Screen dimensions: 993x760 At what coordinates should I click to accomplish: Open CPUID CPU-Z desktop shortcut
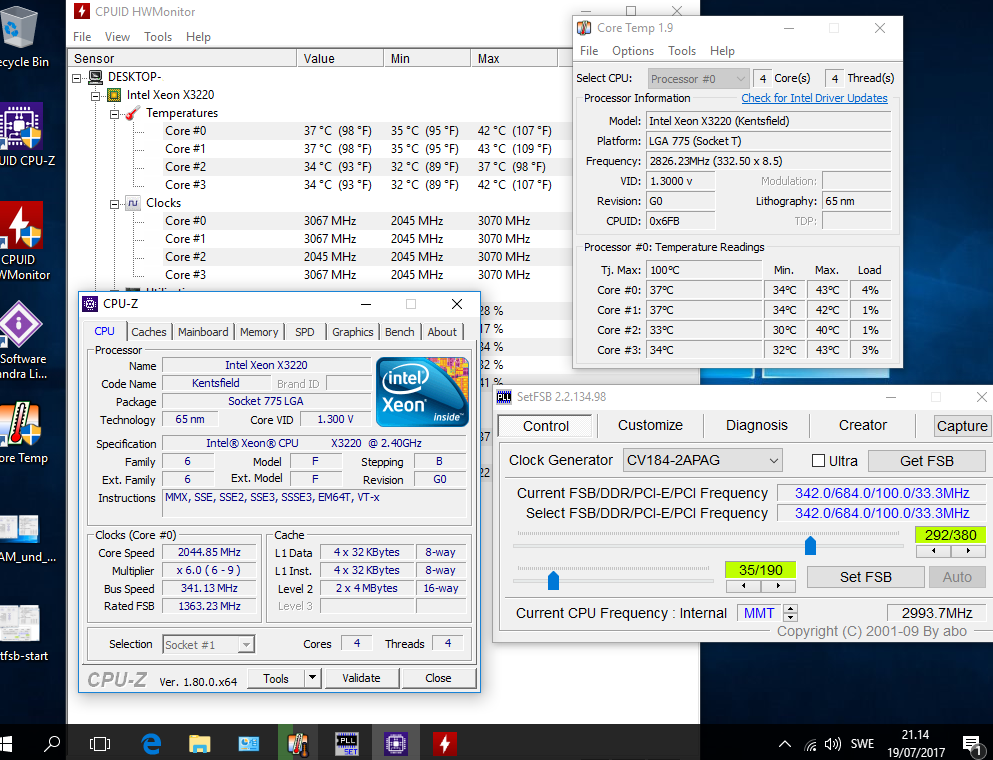coord(25,134)
